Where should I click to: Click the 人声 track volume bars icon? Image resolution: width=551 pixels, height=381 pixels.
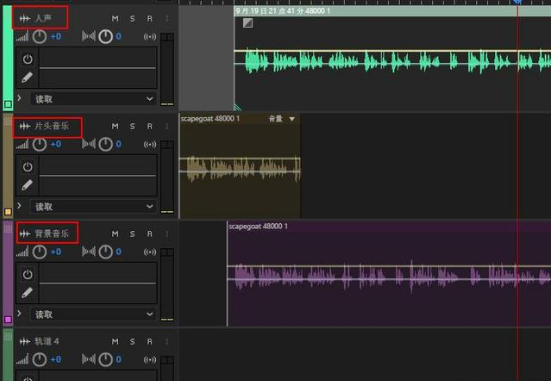[22, 37]
